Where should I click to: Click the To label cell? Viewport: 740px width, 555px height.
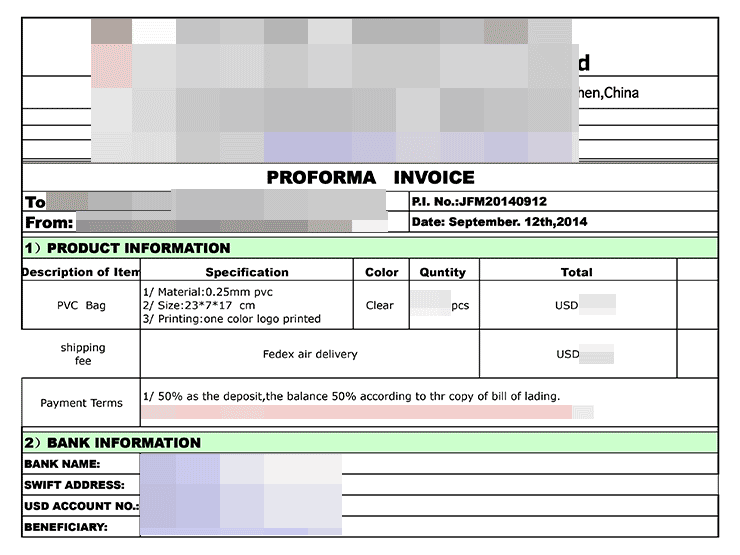click(35, 202)
